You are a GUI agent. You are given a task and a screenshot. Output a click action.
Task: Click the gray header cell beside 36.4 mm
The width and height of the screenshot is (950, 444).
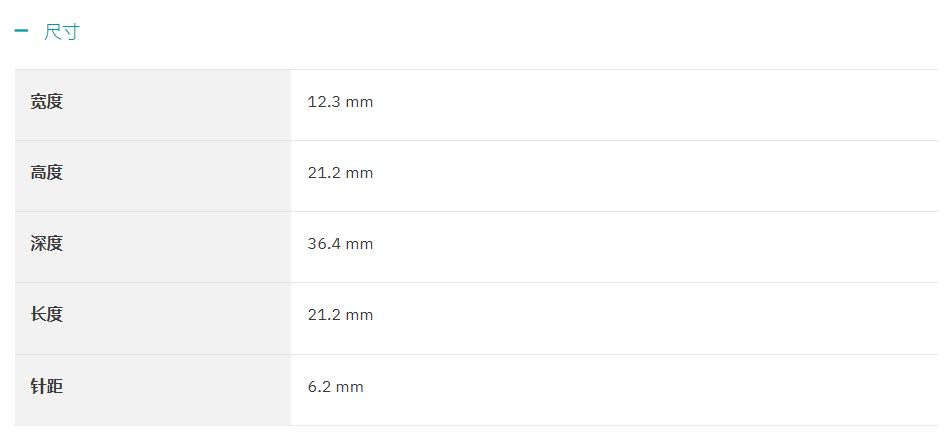click(x=153, y=247)
